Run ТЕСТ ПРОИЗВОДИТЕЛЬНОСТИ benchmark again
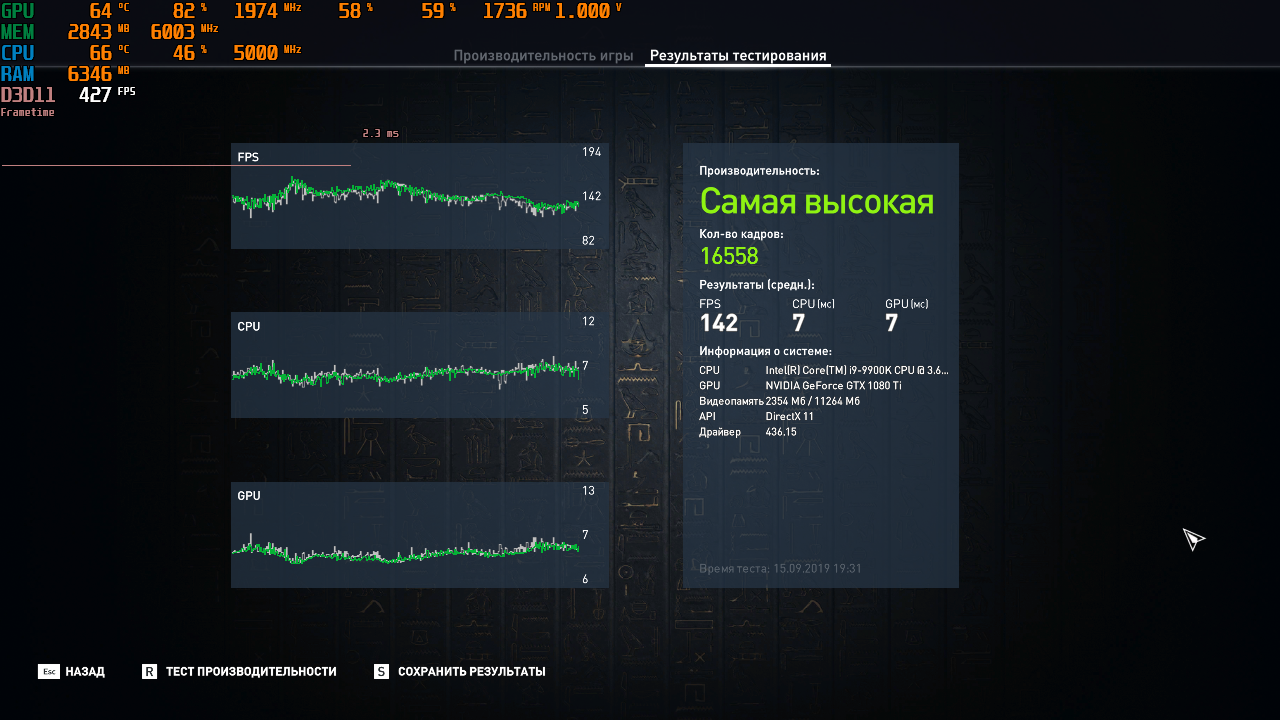The image size is (1280, 720). pyautogui.click(x=239, y=672)
